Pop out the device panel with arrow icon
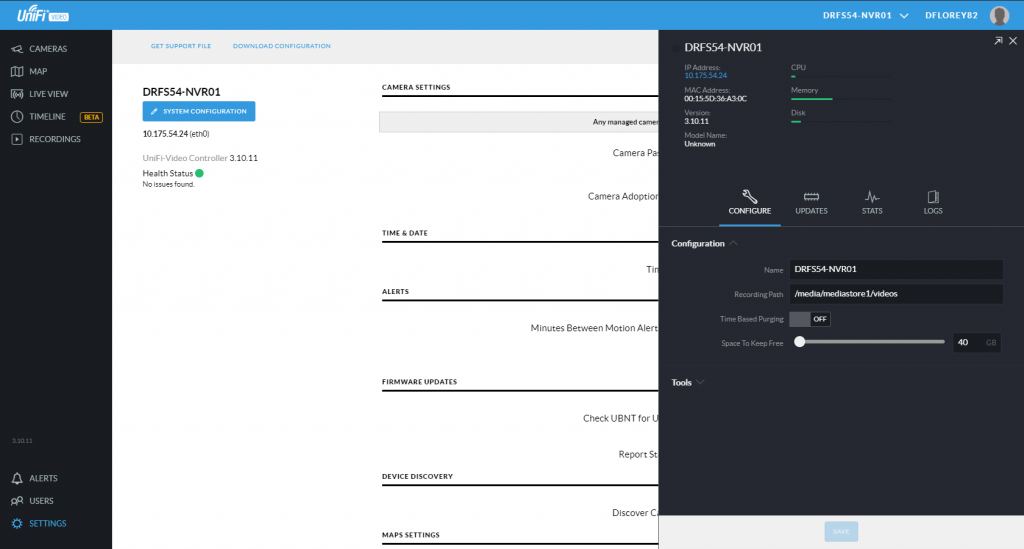Image resolution: width=1024 pixels, height=549 pixels. tap(998, 40)
